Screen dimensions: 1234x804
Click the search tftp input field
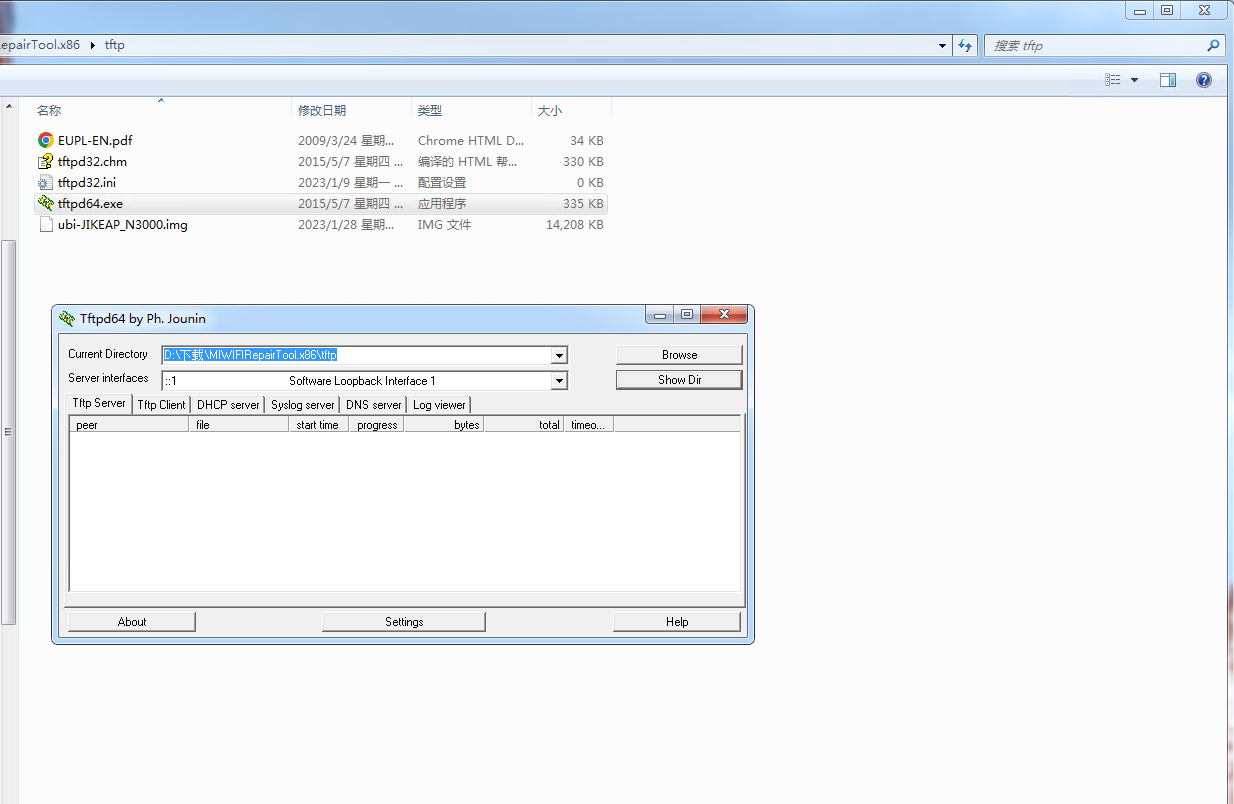coord(1095,45)
